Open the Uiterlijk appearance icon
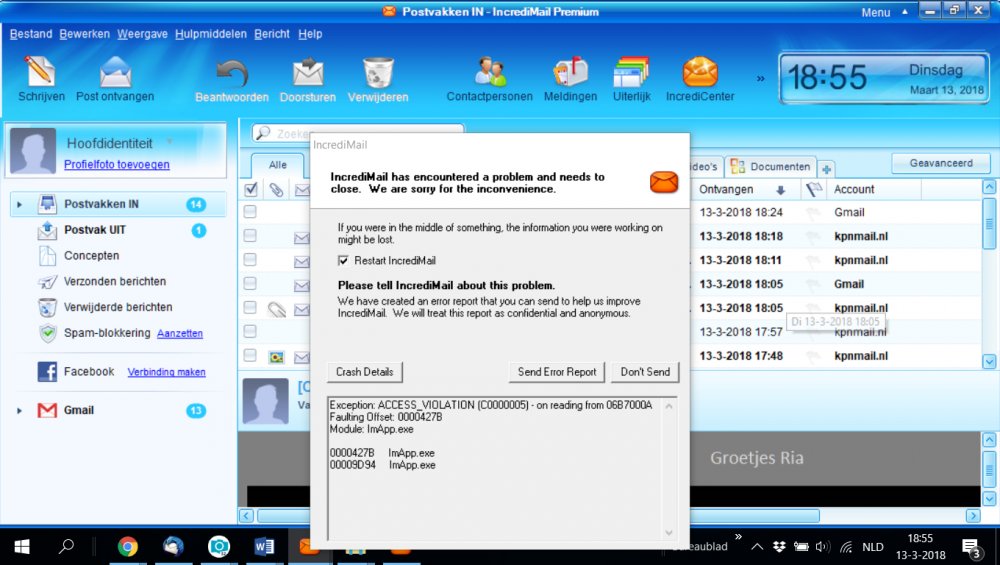The height and width of the screenshot is (565, 1000). point(632,72)
